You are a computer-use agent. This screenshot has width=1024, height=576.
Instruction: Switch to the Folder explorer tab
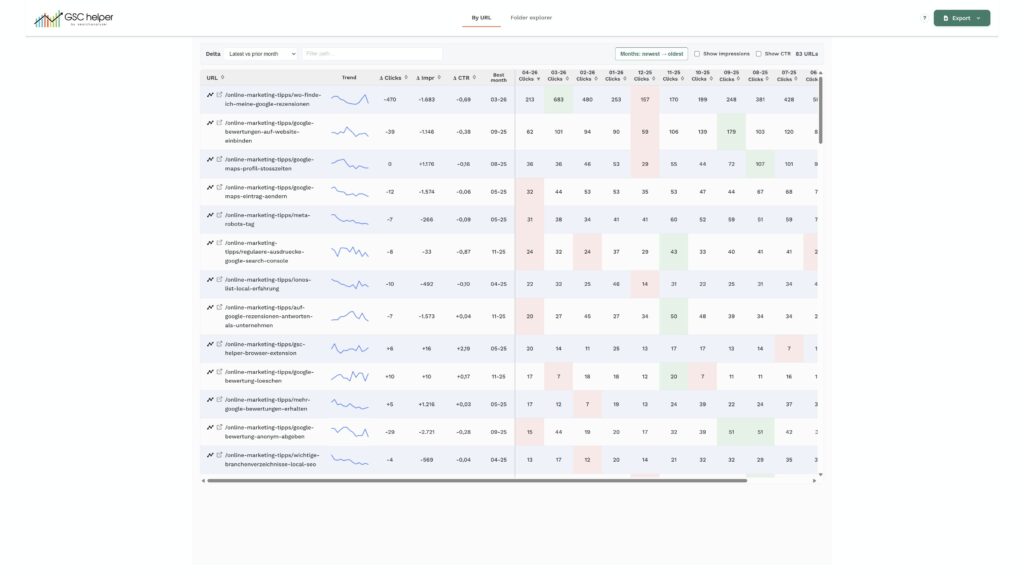(x=531, y=18)
